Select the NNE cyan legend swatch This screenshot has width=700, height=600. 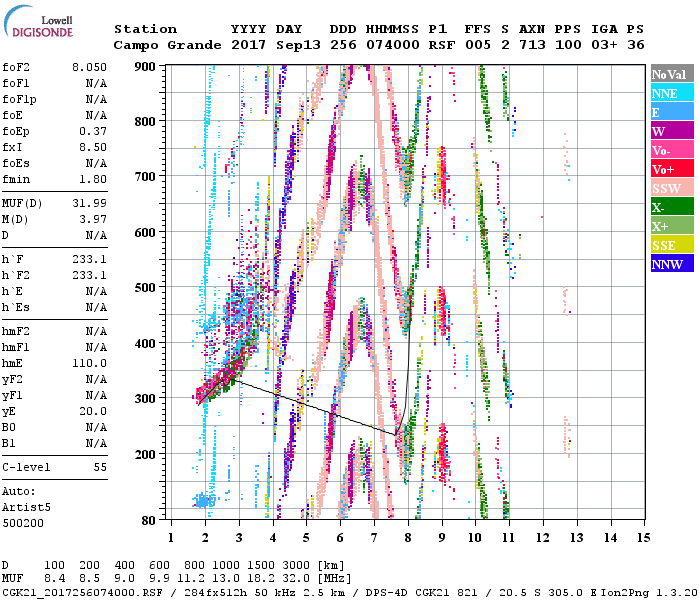[672, 93]
